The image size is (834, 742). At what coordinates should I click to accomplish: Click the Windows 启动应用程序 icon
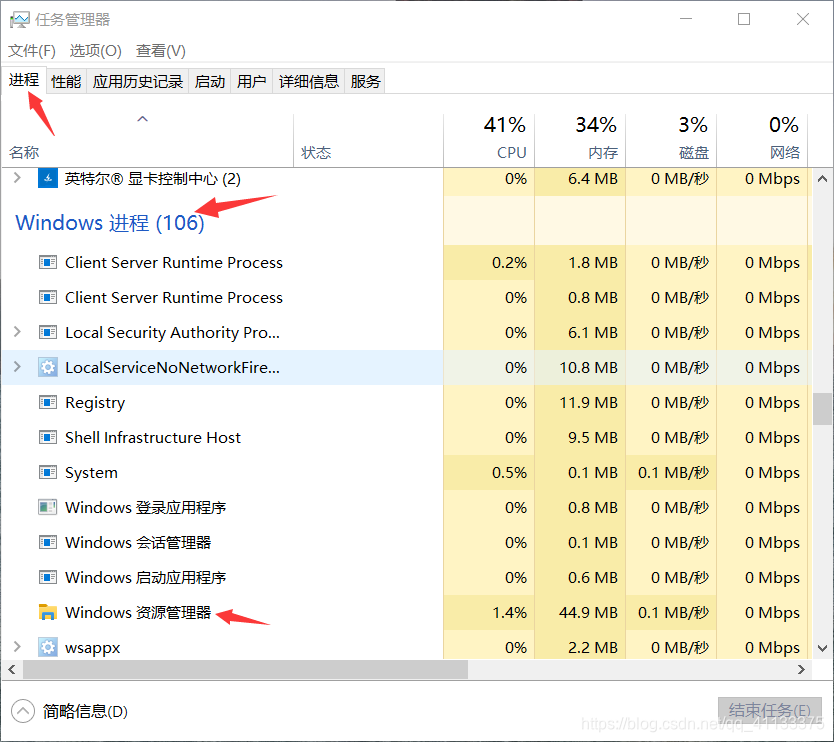pos(48,577)
